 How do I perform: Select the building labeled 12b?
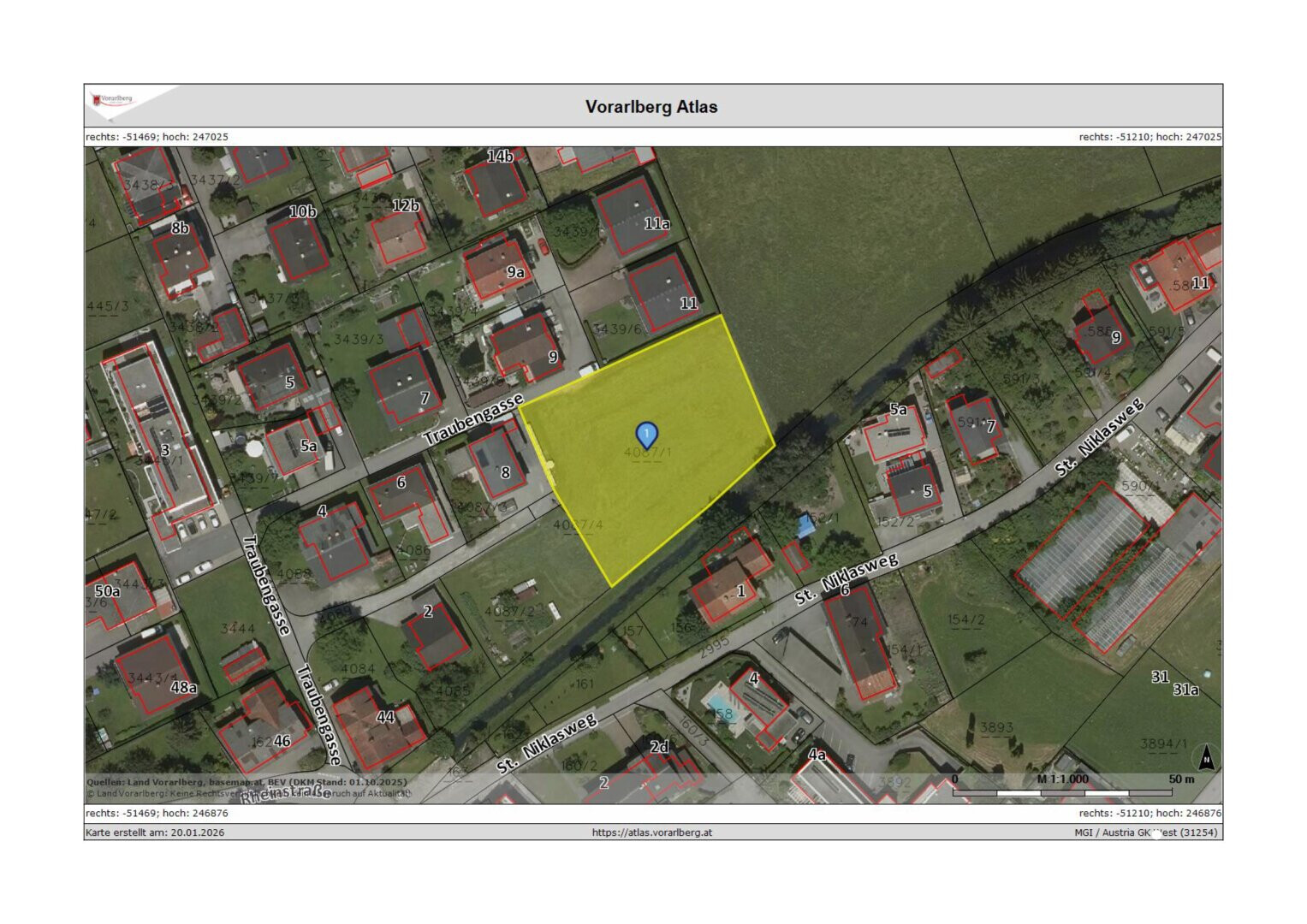point(396,232)
